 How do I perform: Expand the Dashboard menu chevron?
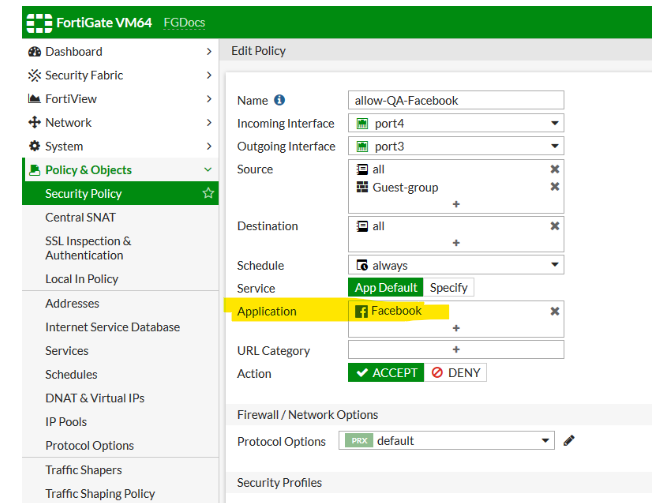[x=209, y=52]
